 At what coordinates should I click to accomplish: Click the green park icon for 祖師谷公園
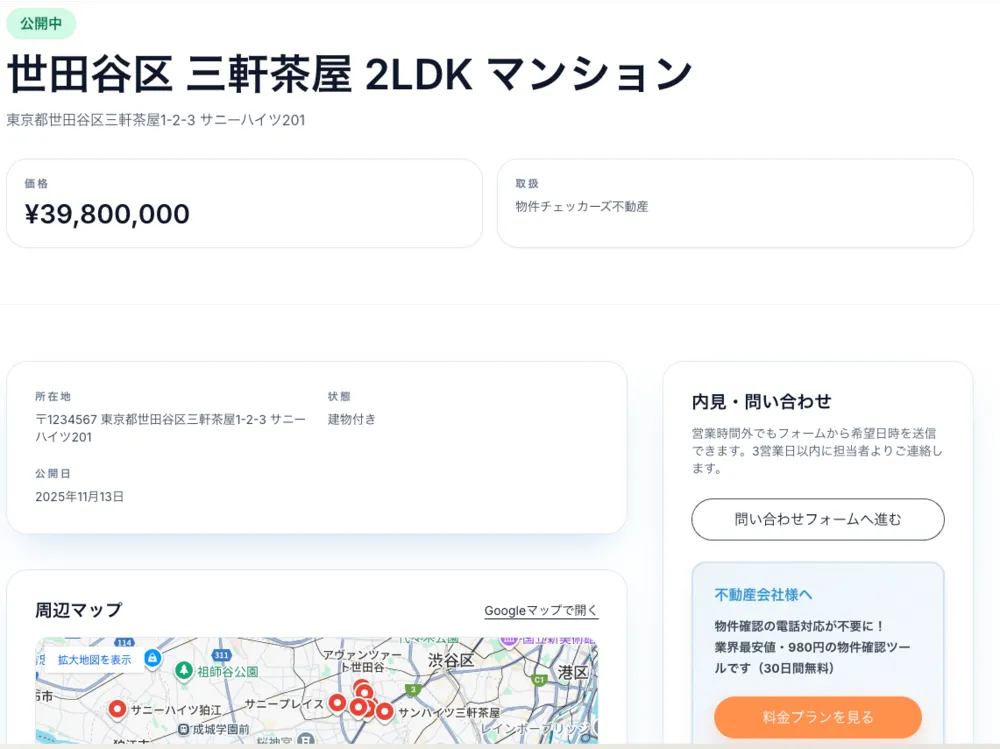184,670
